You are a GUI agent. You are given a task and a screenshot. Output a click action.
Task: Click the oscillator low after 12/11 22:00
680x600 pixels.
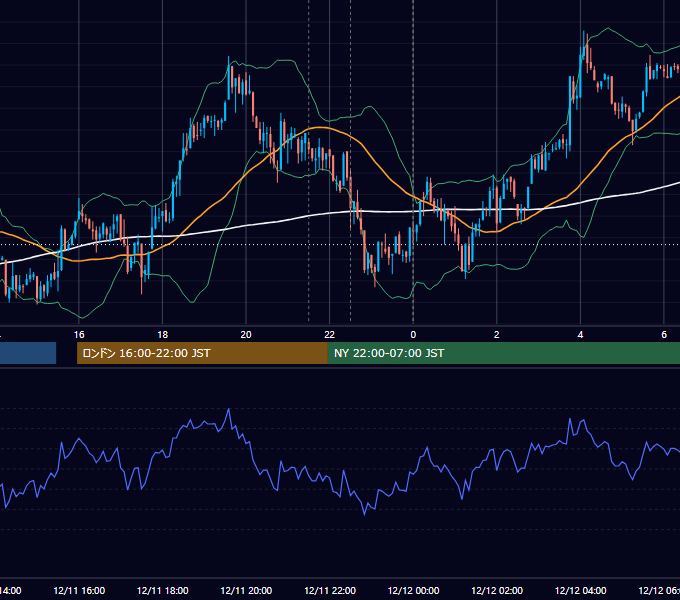click(x=364, y=514)
